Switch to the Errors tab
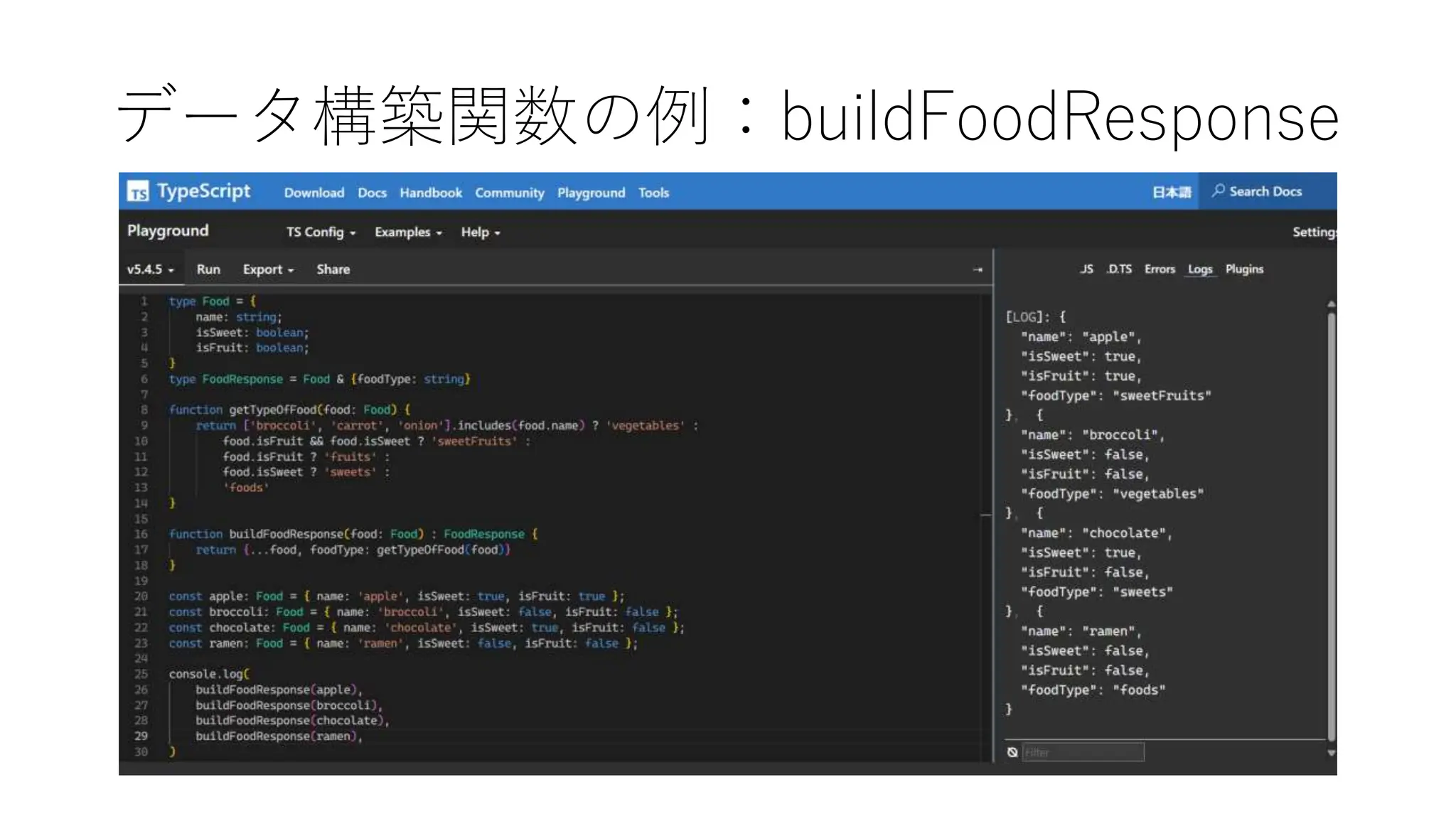Image resolution: width=1456 pixels, height=819 pixels. (1160, 269)
